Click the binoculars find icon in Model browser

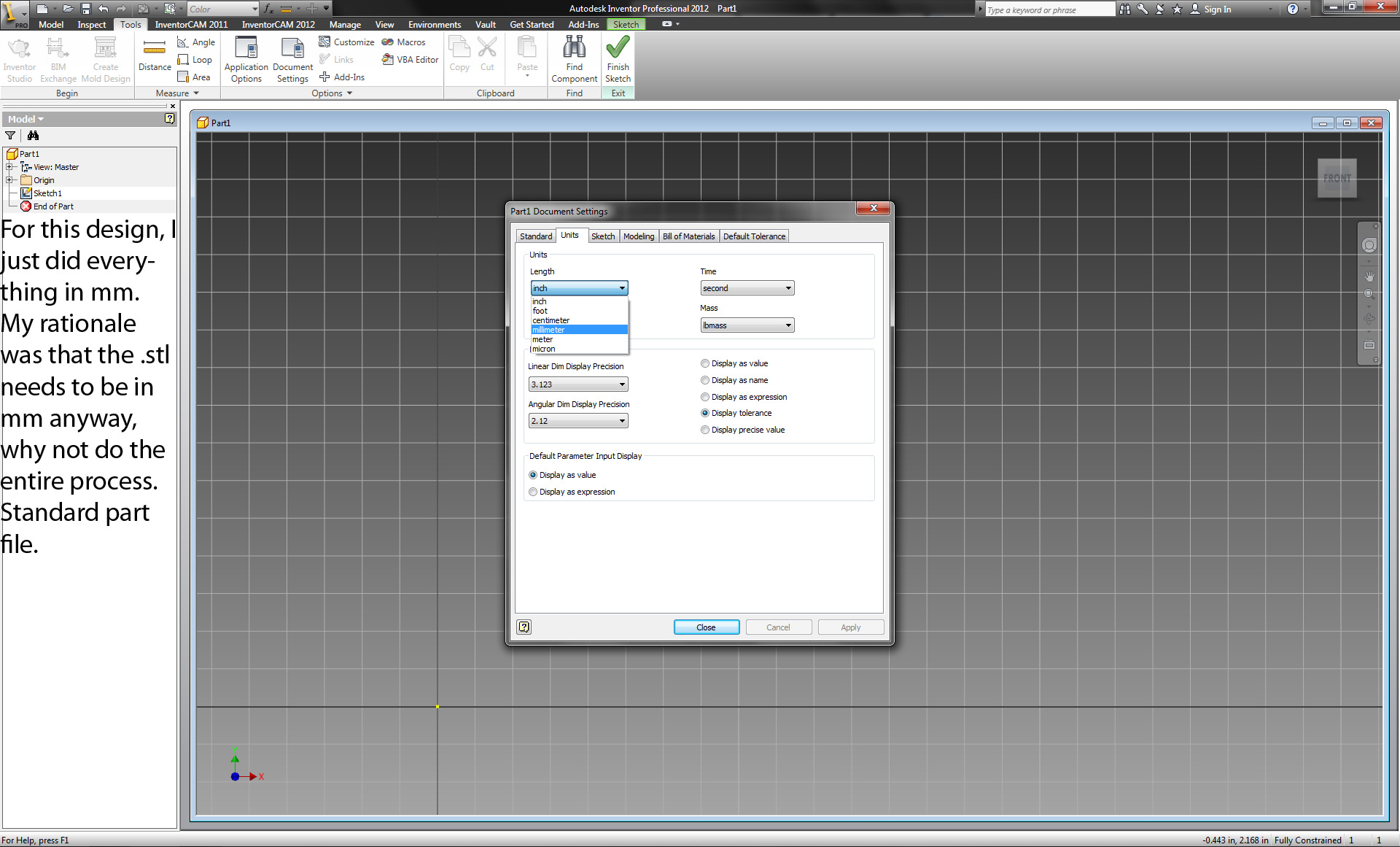point(33,135)
